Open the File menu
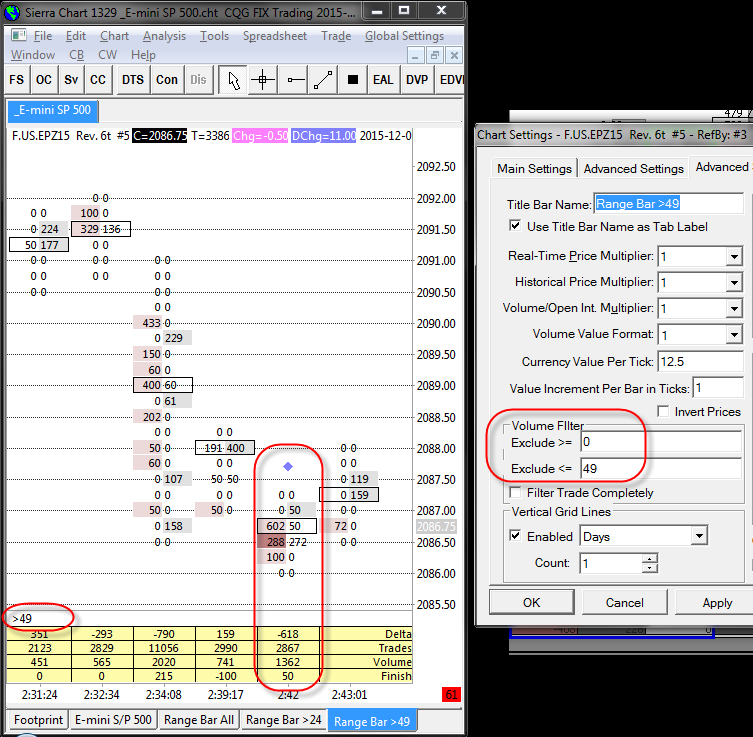Image resolution: width=753 pixels, height=737 pixels. (x=43, y=36)
